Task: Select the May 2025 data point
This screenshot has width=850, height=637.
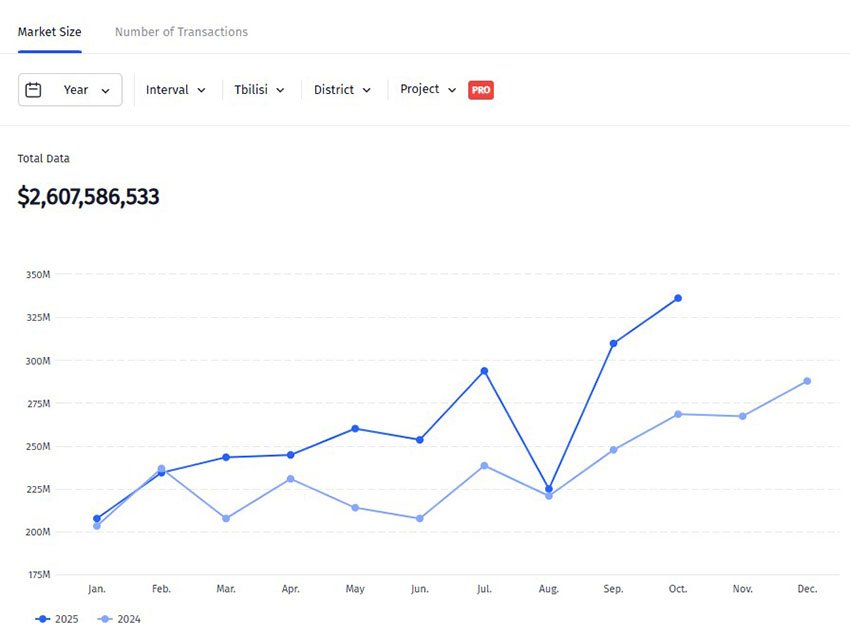Action: tap(355, 429)
